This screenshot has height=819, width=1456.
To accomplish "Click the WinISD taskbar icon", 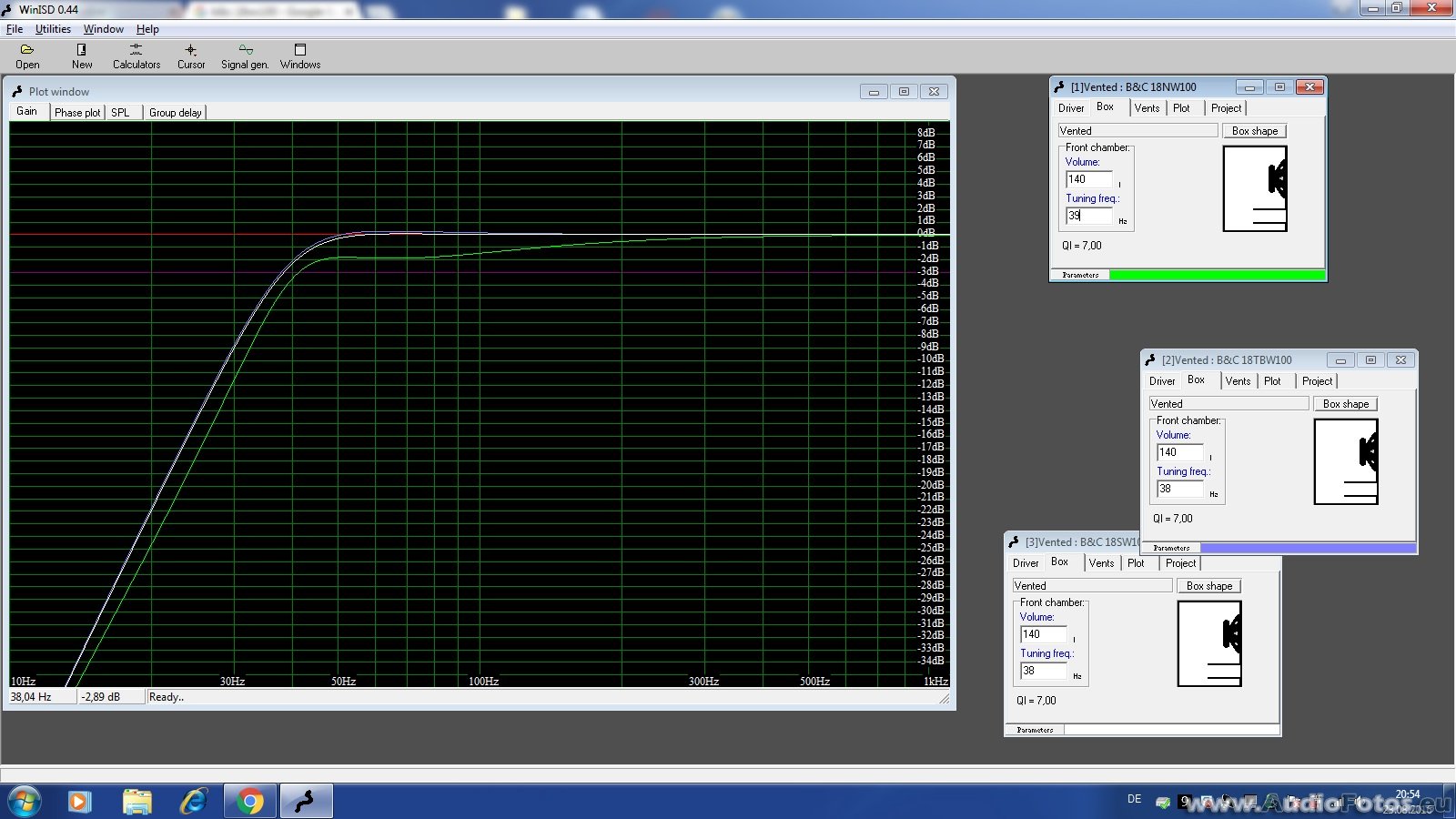I will [306, 802].
